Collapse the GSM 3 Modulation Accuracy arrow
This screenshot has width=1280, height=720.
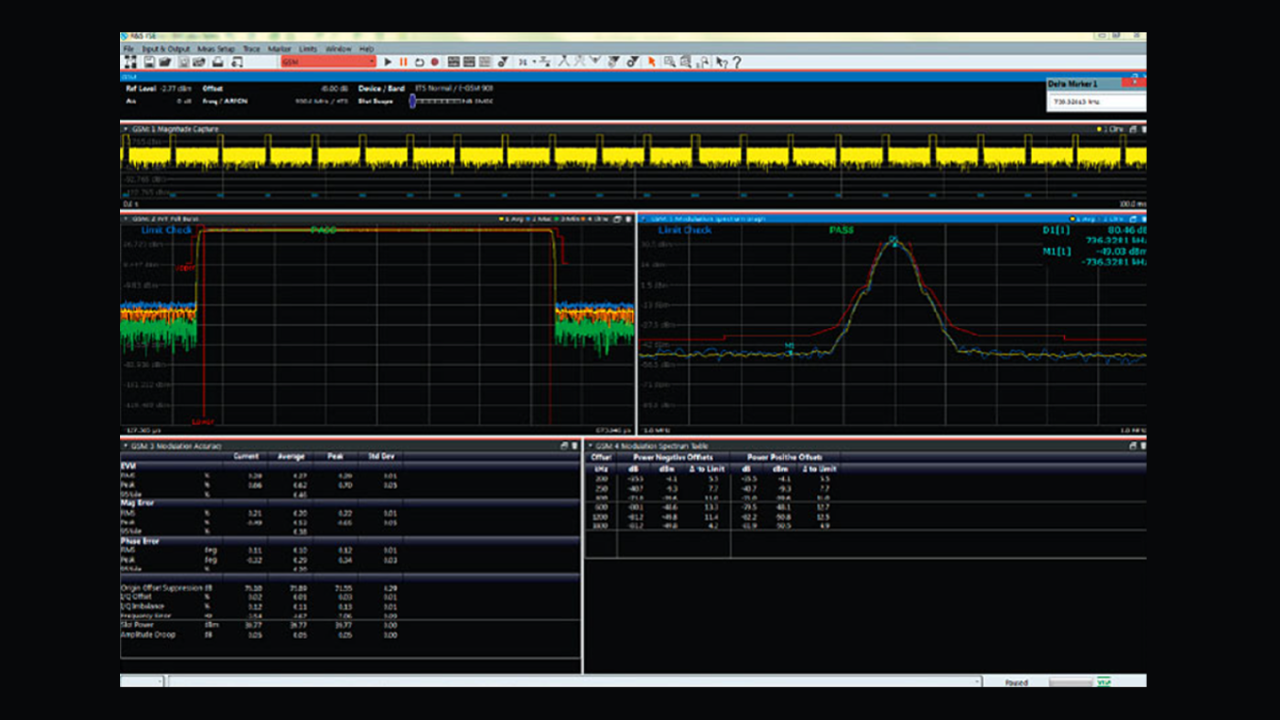(125, 446)
